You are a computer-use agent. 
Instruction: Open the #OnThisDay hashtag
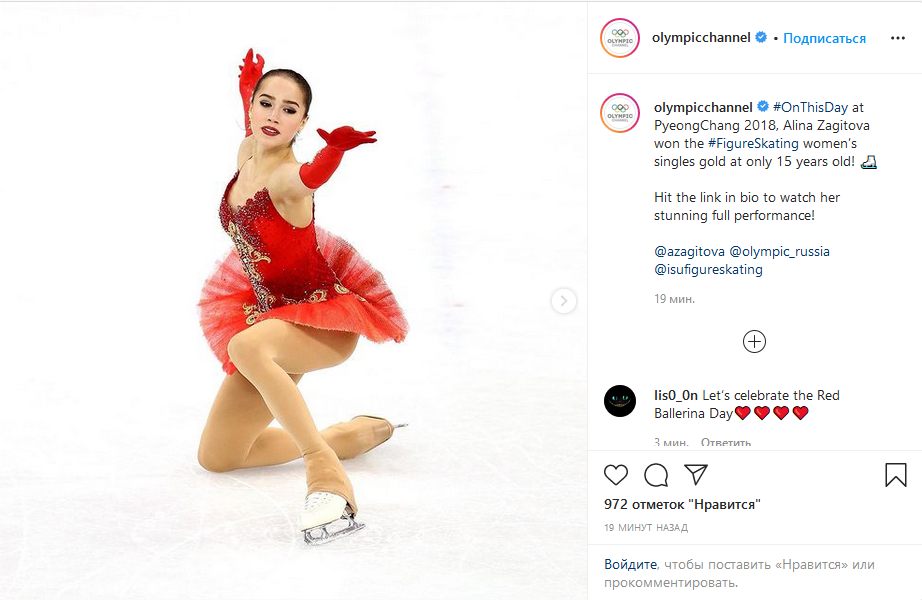coord(810,107)
